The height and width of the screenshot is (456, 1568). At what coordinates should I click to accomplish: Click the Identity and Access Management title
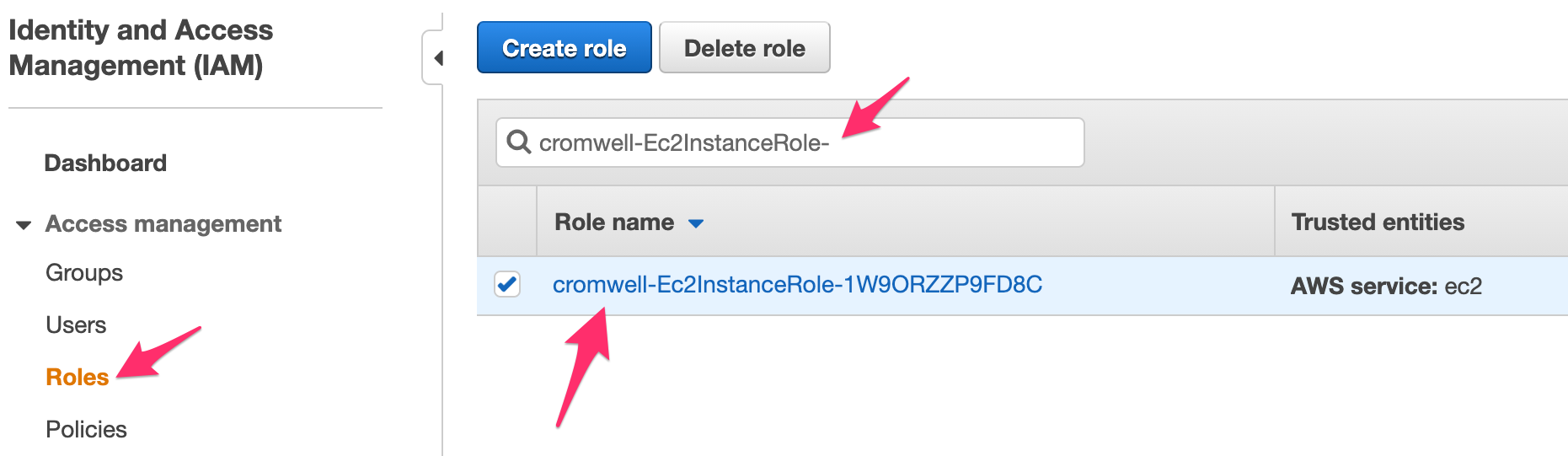coord(141,47)
